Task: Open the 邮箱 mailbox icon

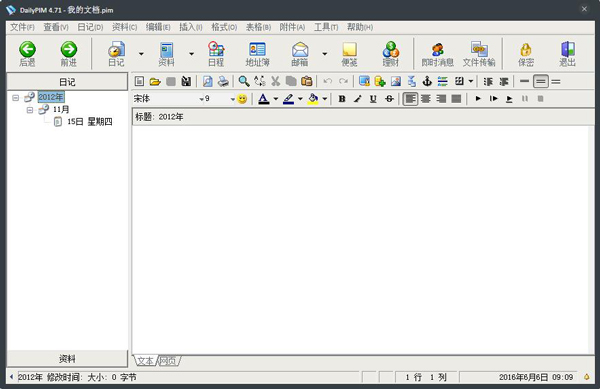Action: tap(300, 54)
